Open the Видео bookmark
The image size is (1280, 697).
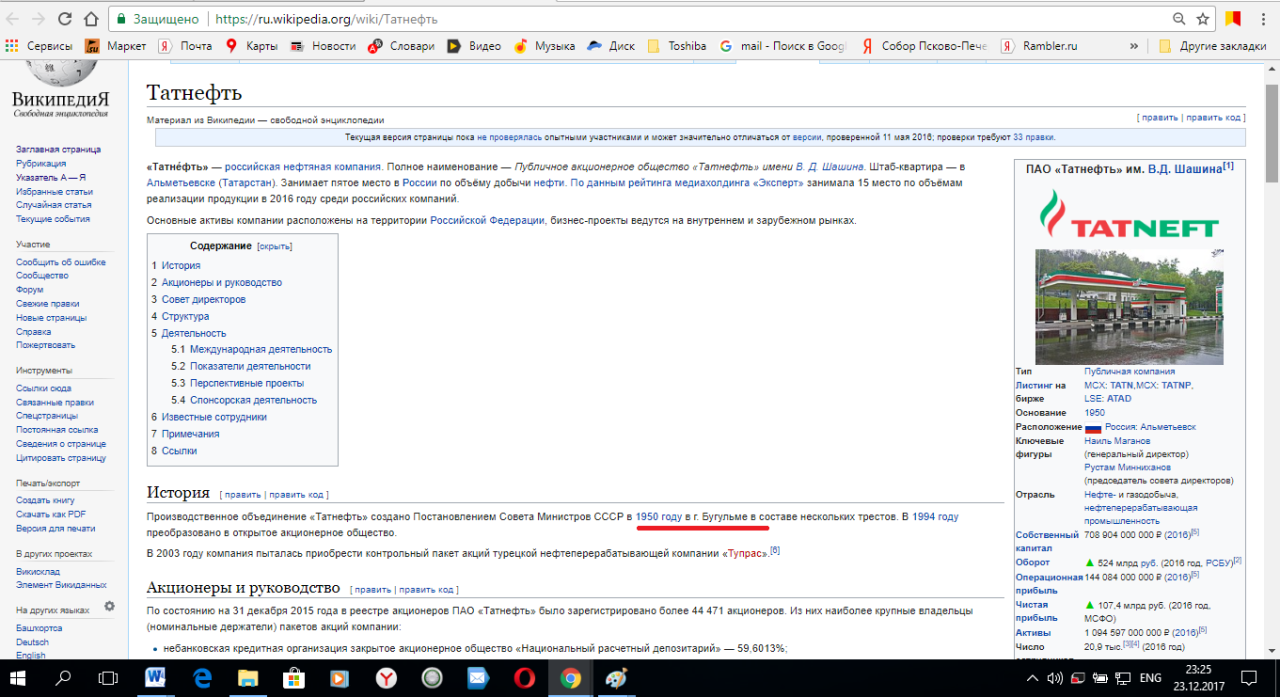click(474, 46)
